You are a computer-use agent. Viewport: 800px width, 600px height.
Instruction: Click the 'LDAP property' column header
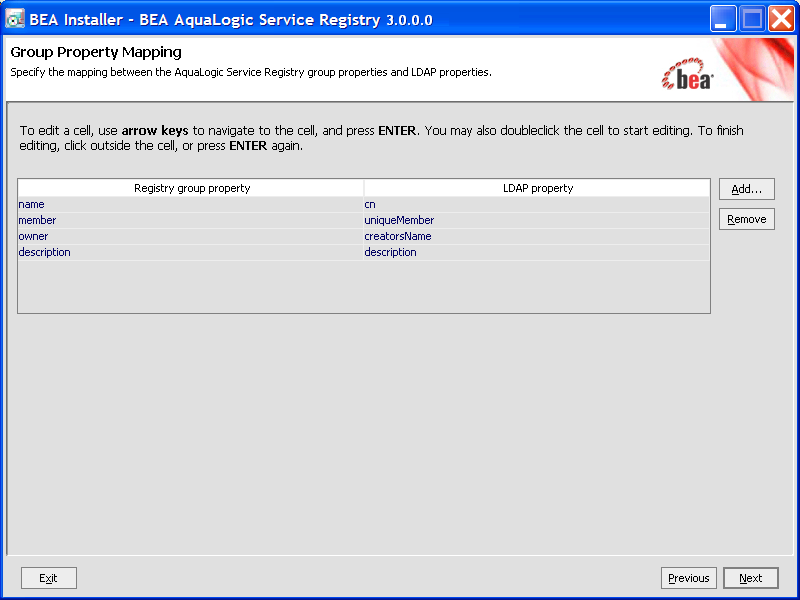pos(537,188)
